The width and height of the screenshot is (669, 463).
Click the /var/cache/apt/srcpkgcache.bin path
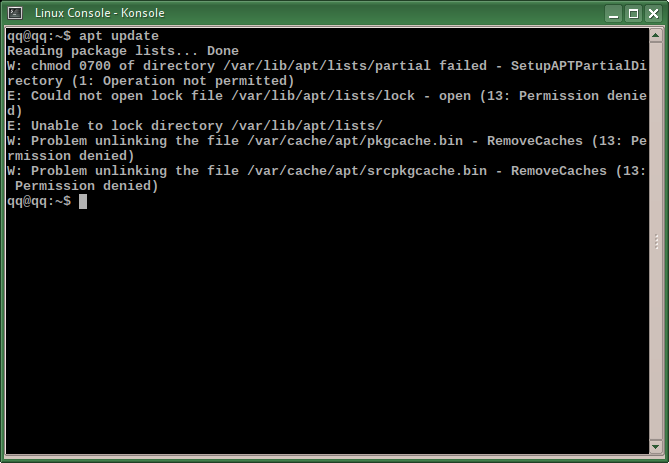click(x=367, y=171)
